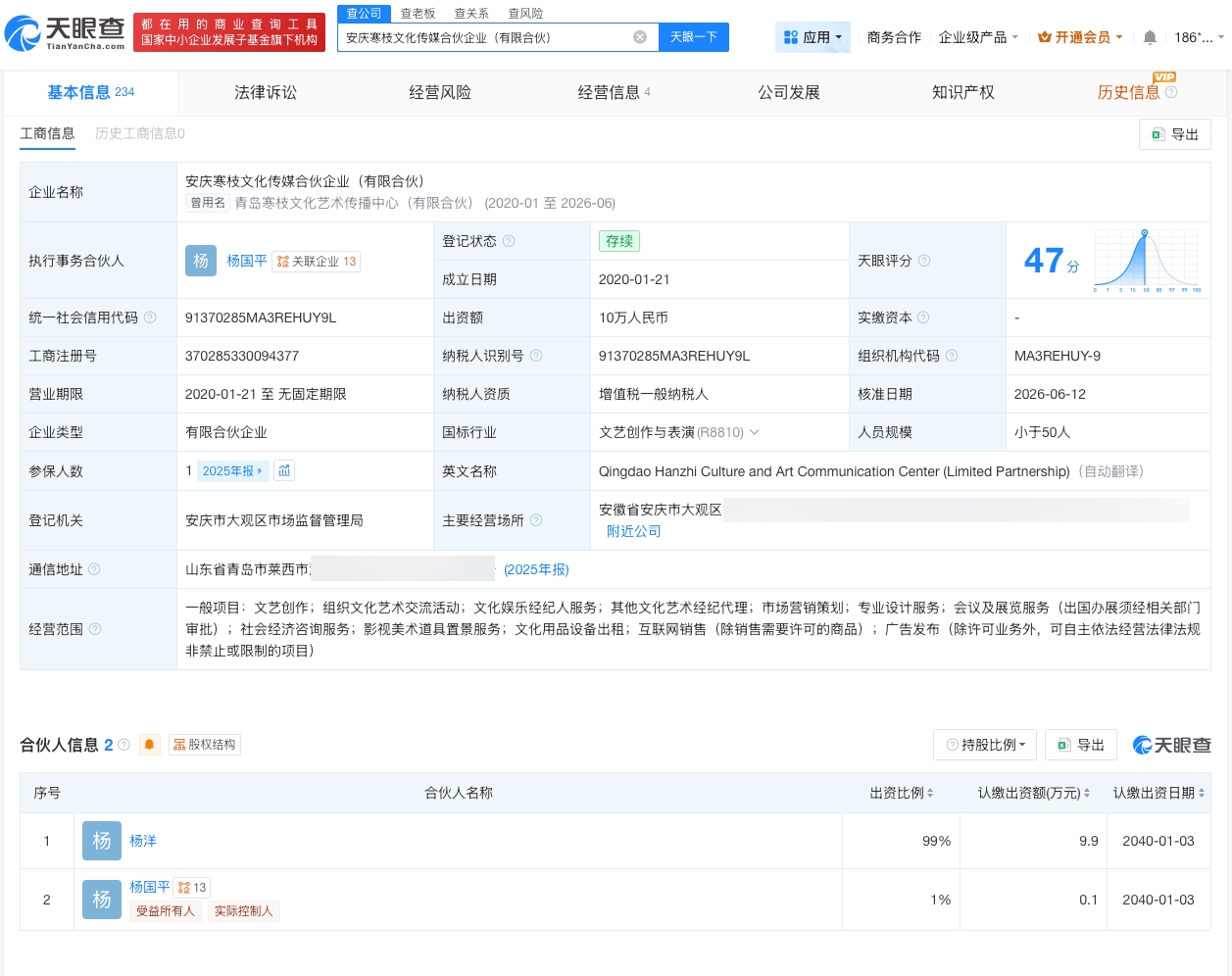The width and height of the screenshot is (1232, 976).
Task: Switch to 查老板 search mode
Action: click(418, 14)
